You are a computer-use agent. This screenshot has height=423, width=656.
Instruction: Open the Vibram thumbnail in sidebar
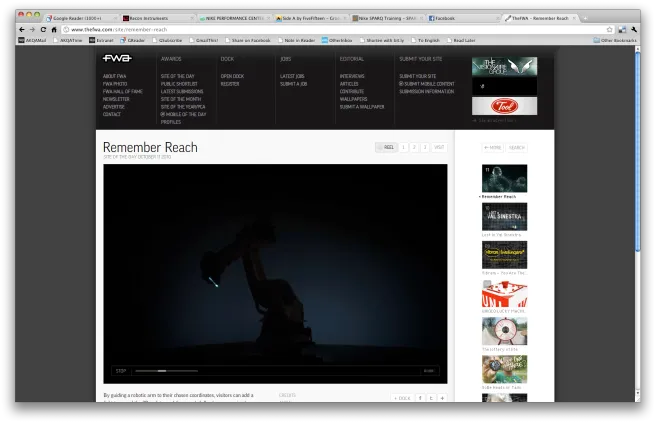(505, 255)
